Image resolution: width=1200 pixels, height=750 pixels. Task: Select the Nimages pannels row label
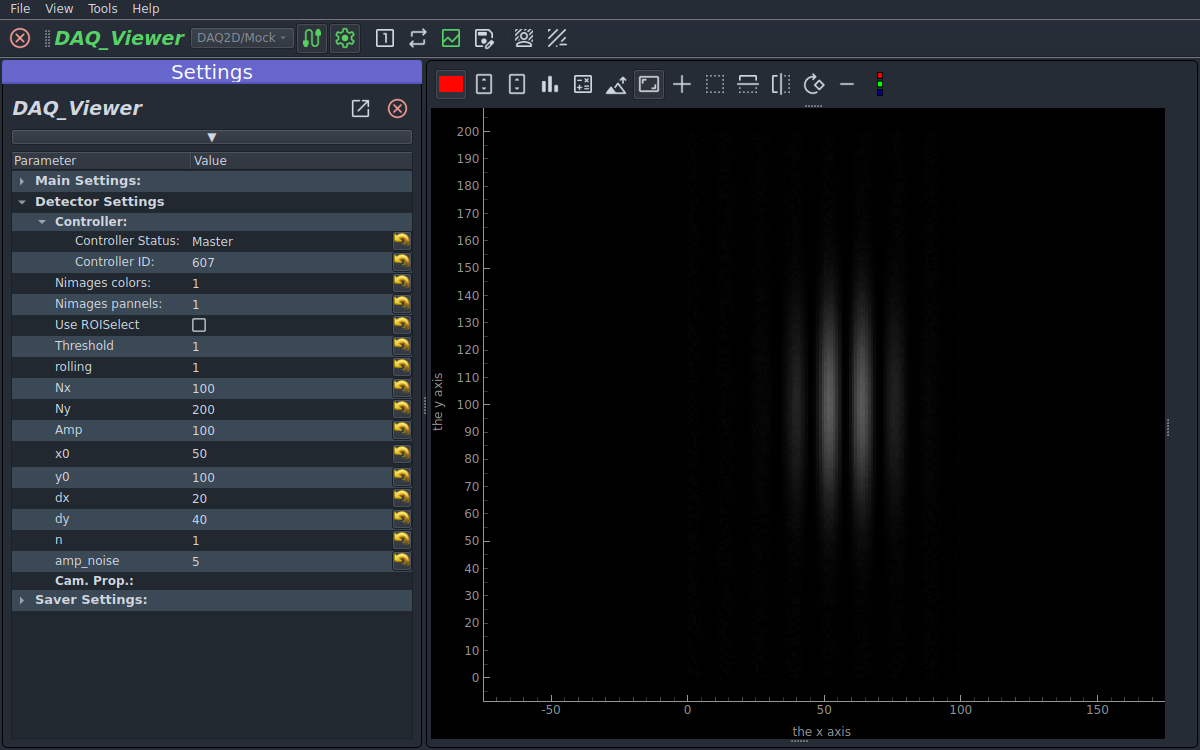tap(108, 304)
